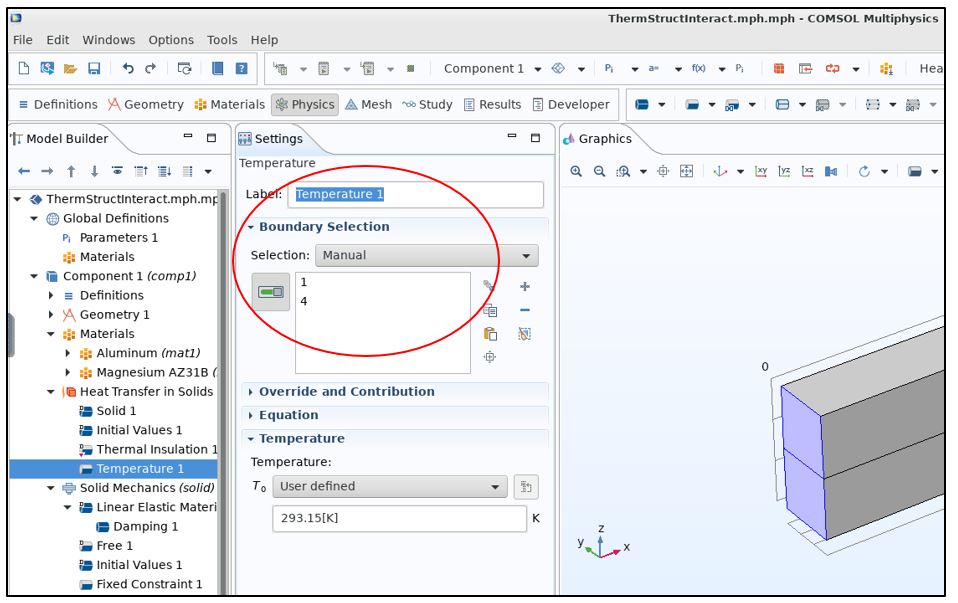
Task: Set Graphics to XZ view
Action: click(807, 172)
